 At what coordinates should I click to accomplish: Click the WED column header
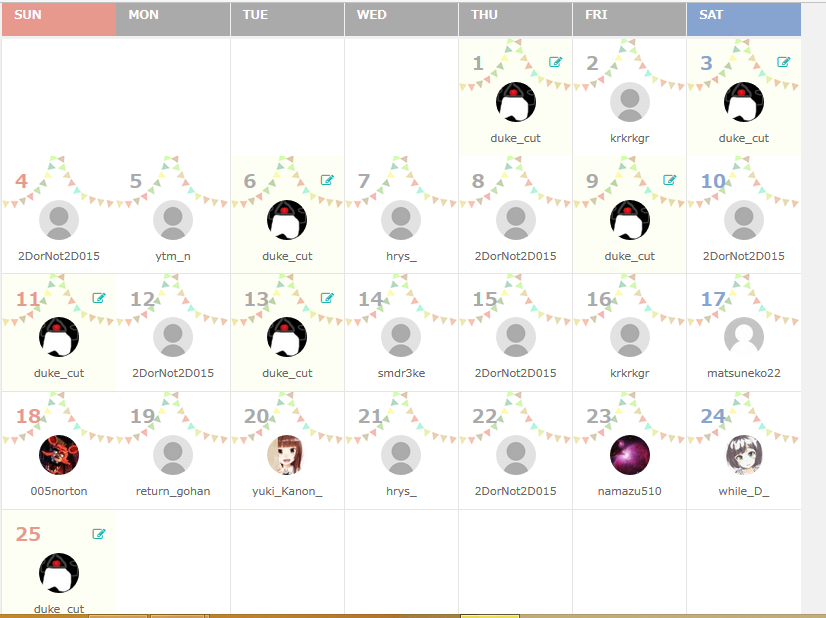(x=401, y=19)
